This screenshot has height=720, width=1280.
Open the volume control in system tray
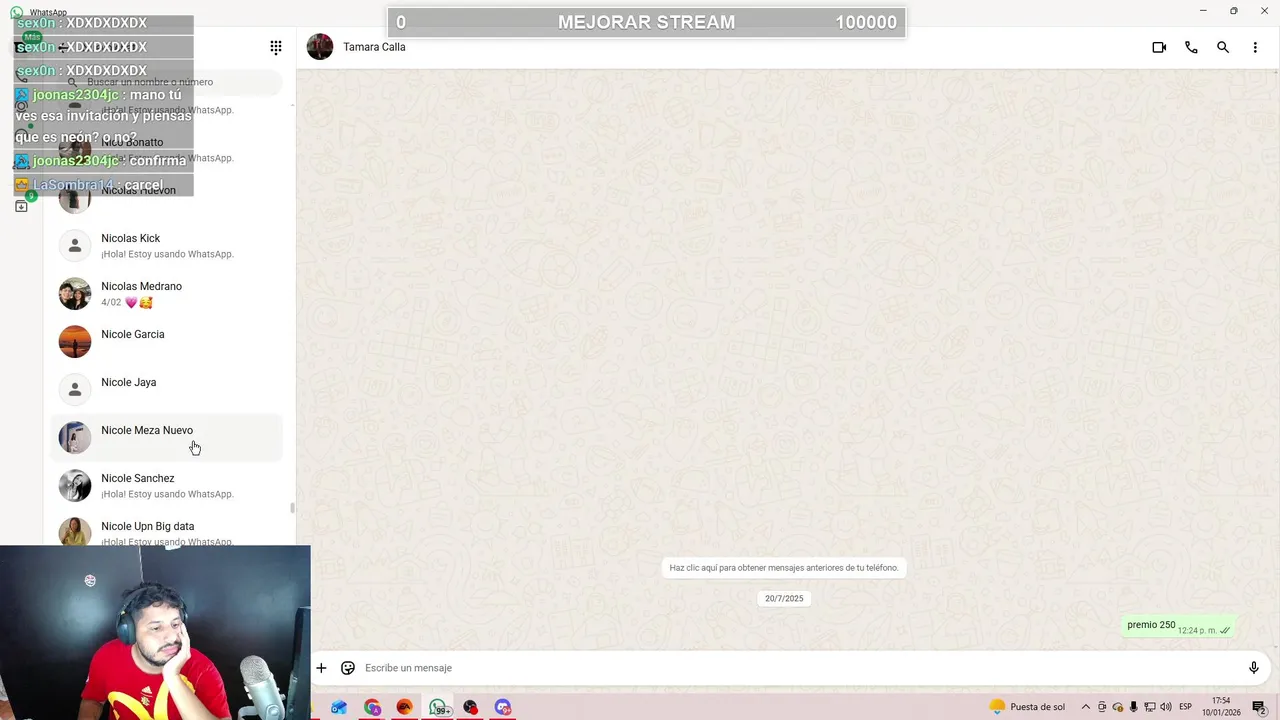pos(1165,707)
